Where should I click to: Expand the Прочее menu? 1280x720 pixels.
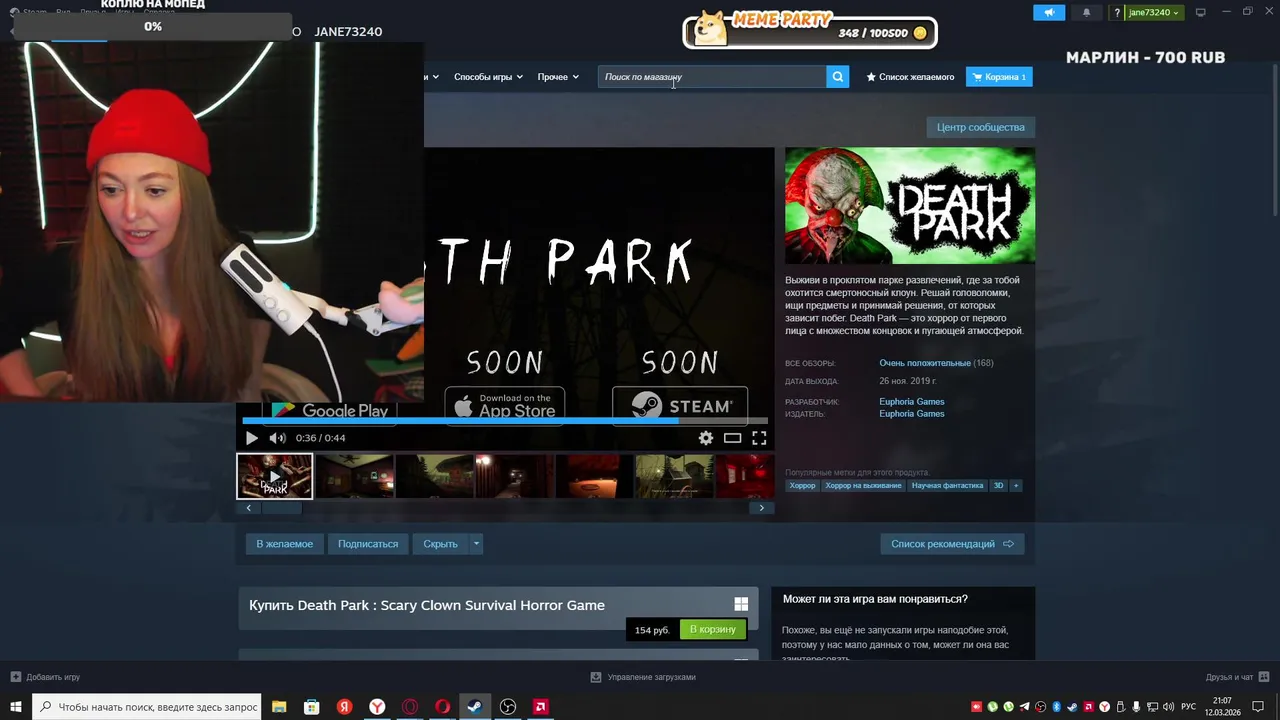coord(557,77)
